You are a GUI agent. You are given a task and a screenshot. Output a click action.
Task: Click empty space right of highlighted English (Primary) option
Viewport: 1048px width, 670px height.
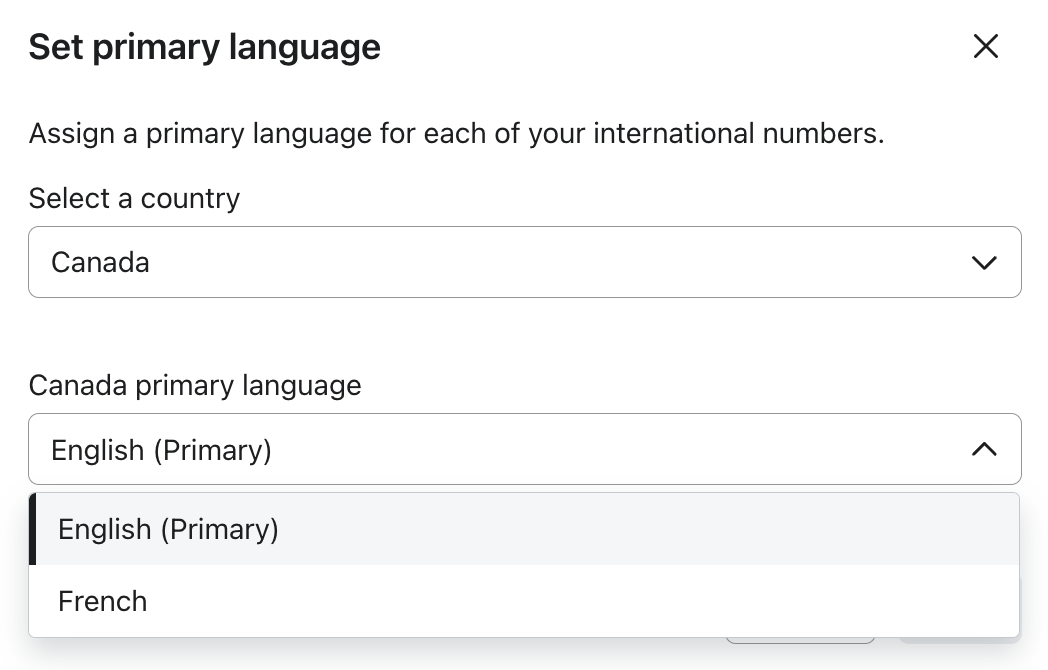point(650,529)
